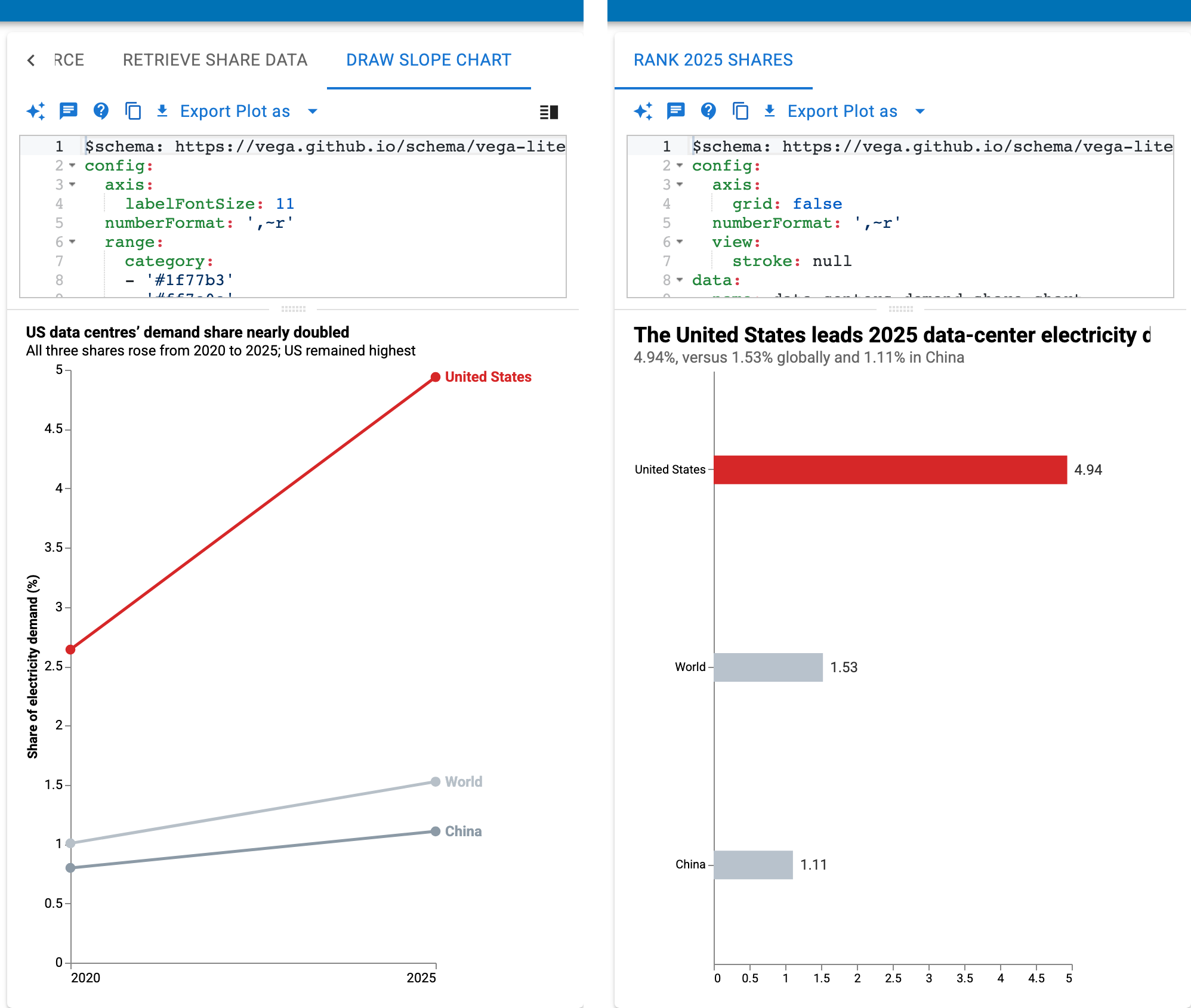Collapse the view fold arrow in right editor
Viewport: 1191px width, 1008px height.
pos(680,242)
